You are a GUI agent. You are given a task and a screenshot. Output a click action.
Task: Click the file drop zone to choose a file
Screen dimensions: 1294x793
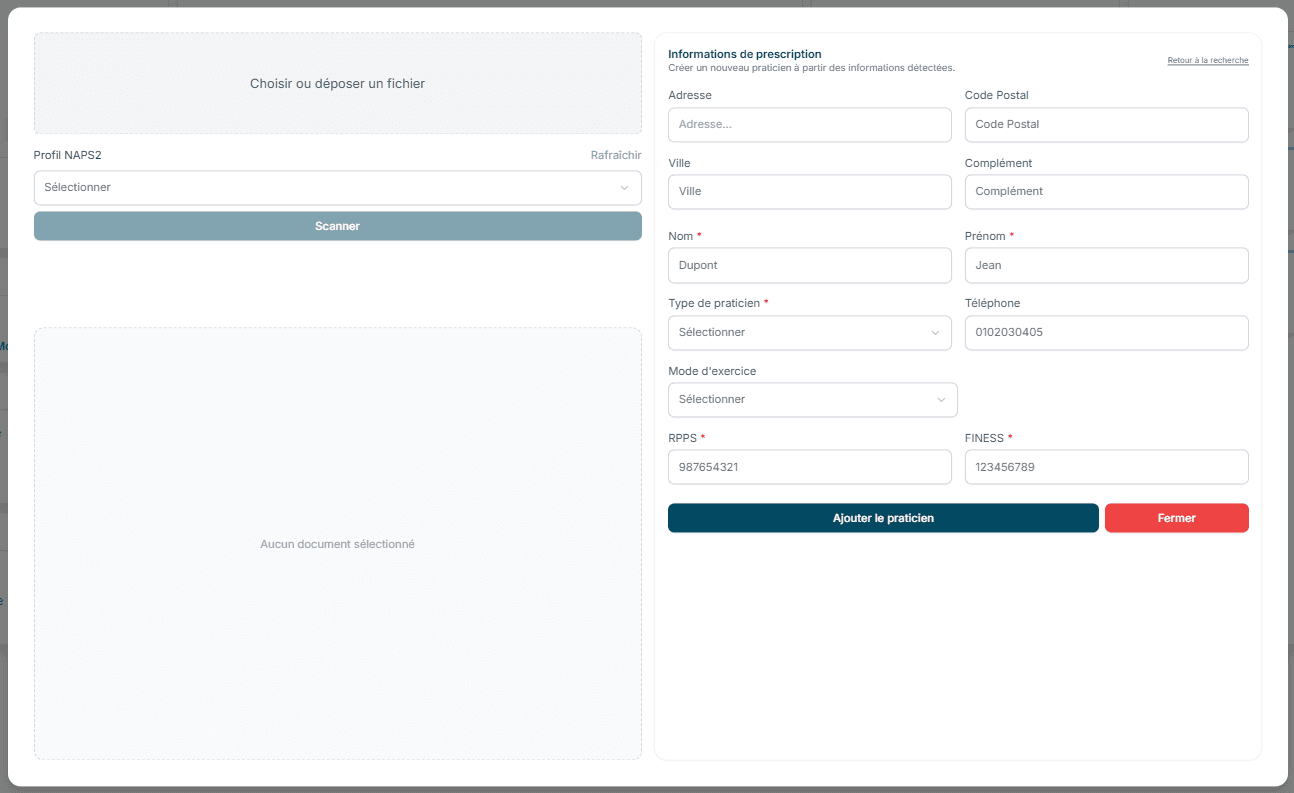click(x=338, y=83)
